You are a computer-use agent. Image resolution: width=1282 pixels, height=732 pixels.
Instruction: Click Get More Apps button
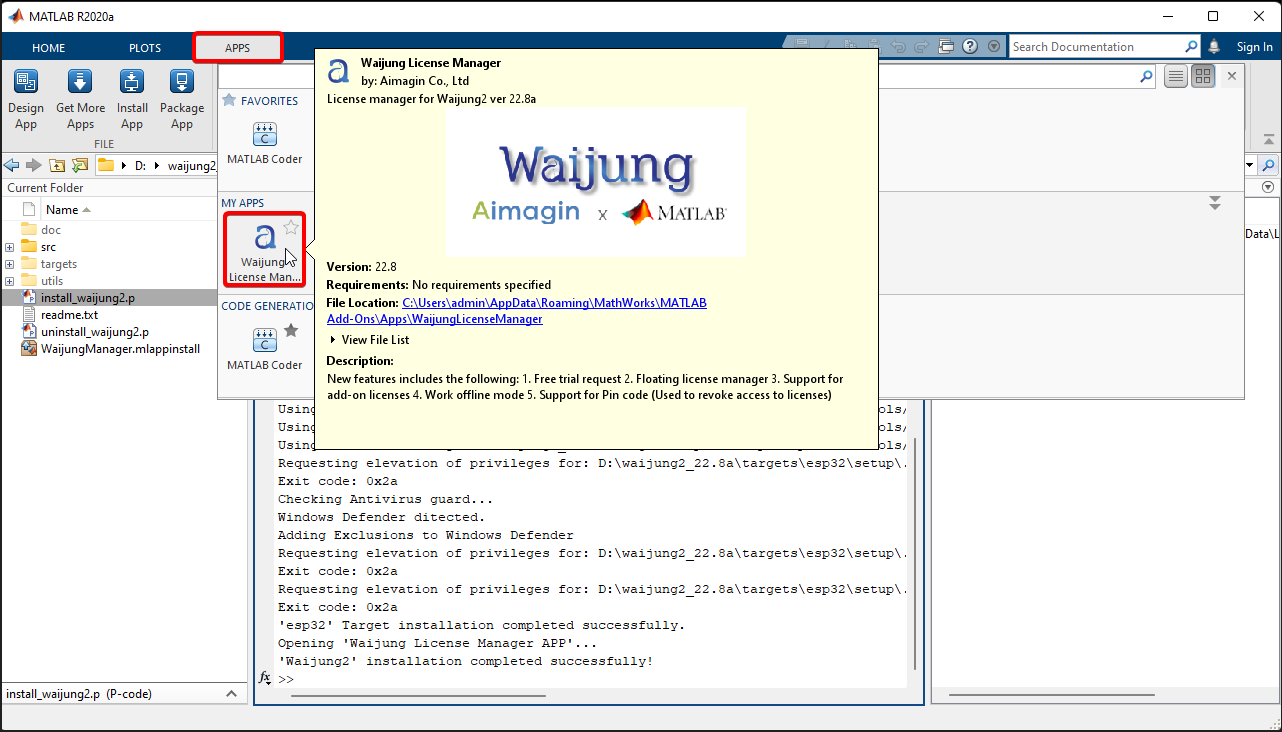[80, 100]
